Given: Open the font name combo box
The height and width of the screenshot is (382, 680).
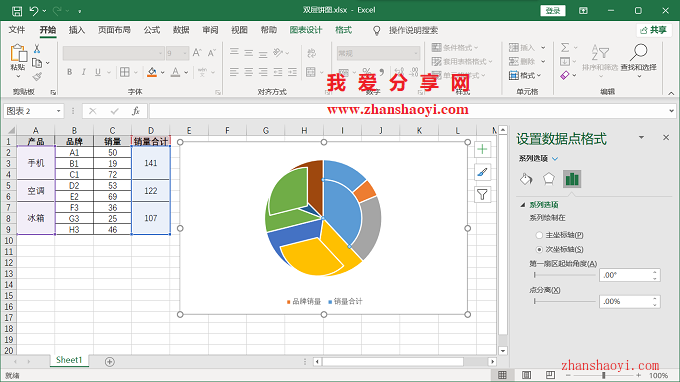Looking at the screenshot, I should 114,53.
